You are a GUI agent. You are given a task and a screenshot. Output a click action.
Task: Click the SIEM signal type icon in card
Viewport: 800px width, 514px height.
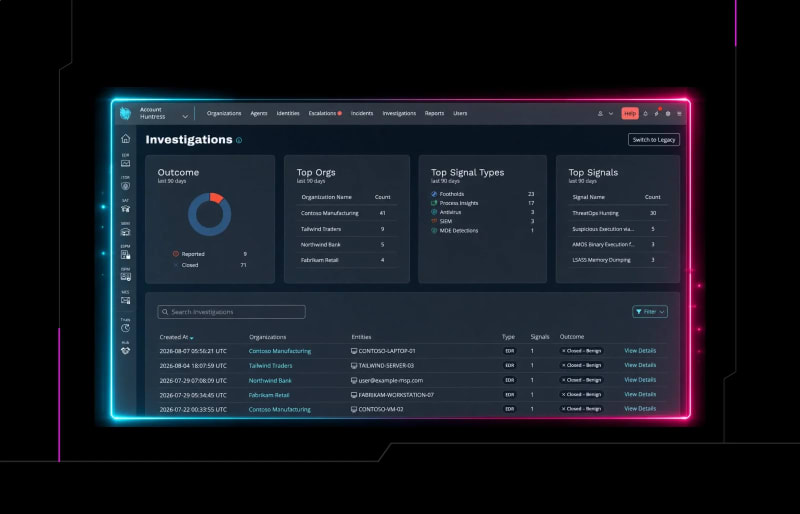(x=434, y=221)
